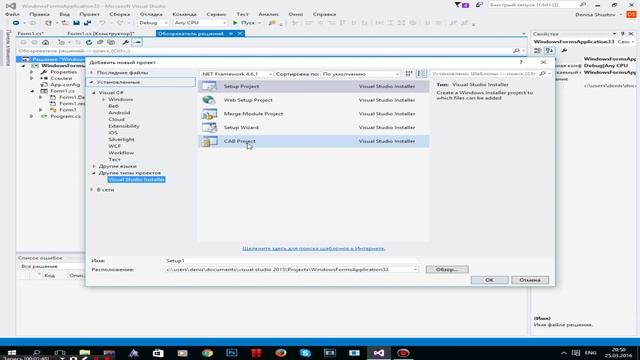
Task: Open dialog help question mark
Action: click(521, 62)
